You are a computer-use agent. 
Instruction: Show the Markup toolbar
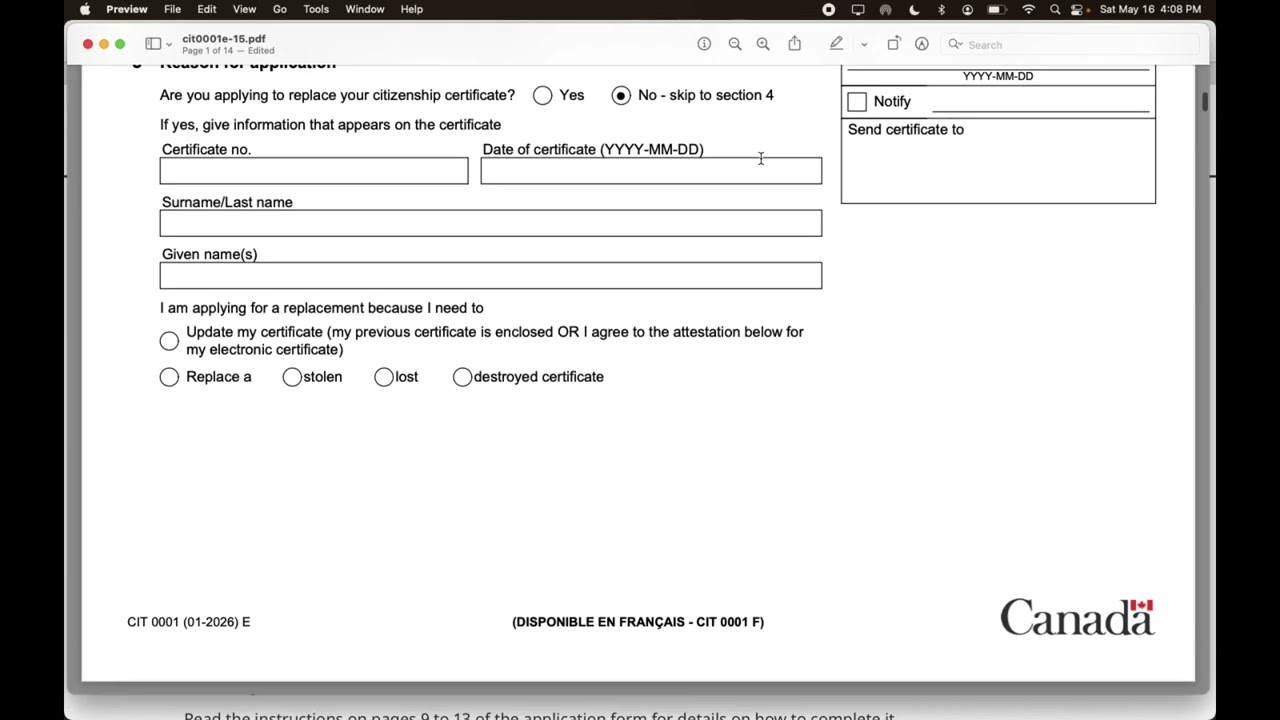(x=922, y=44)
